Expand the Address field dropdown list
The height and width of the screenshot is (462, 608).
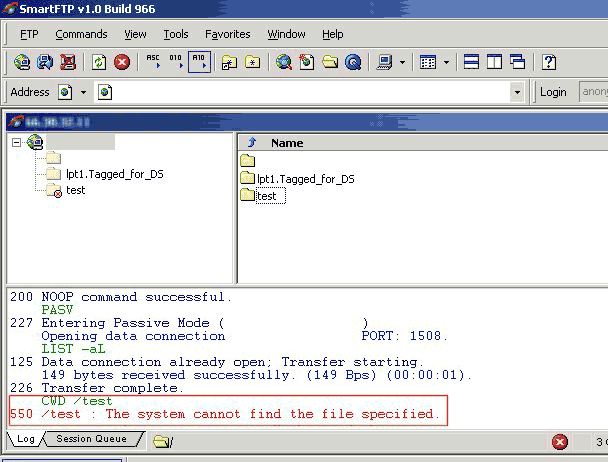[x=517, y=92]
